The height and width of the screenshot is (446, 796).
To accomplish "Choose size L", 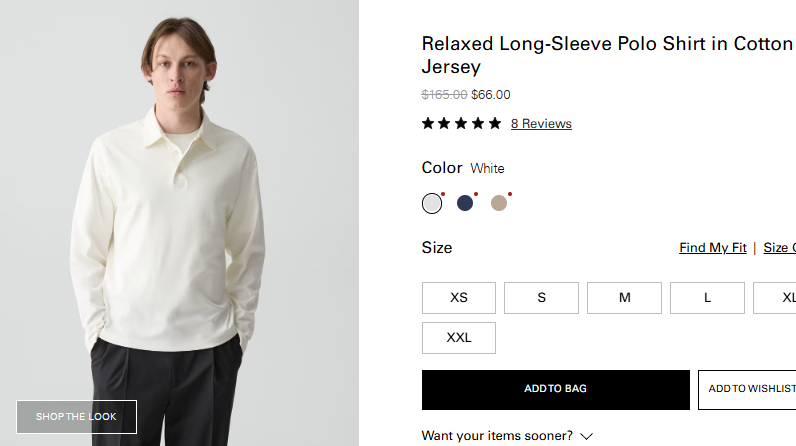I will [x=707, y=298].
